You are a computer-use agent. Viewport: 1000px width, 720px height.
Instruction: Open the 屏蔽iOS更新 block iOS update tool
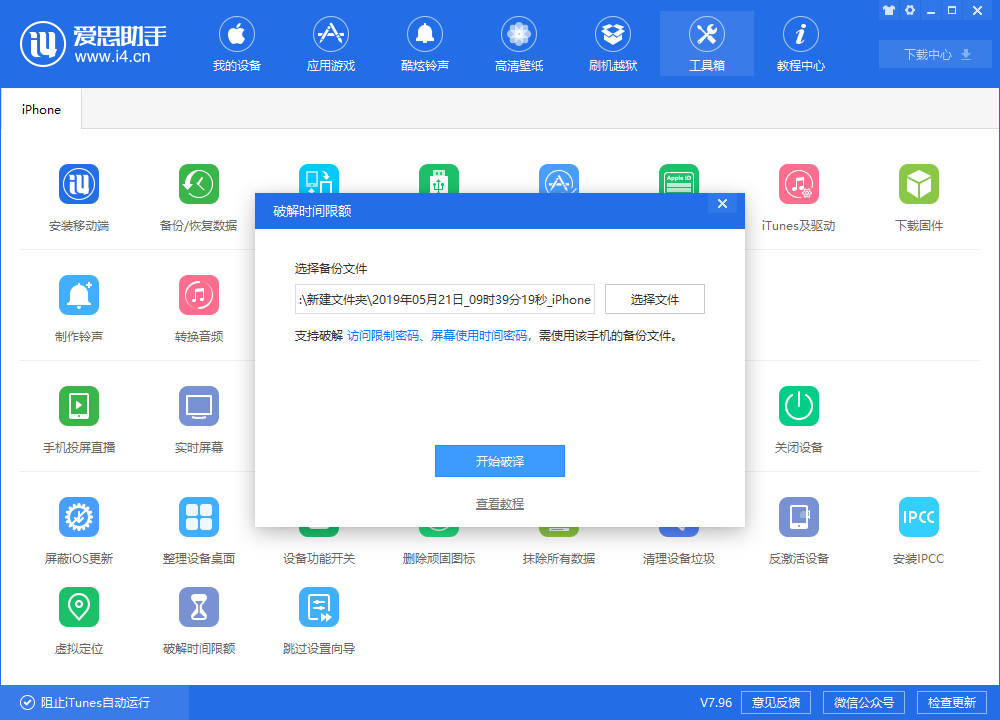tap(79, 528)
